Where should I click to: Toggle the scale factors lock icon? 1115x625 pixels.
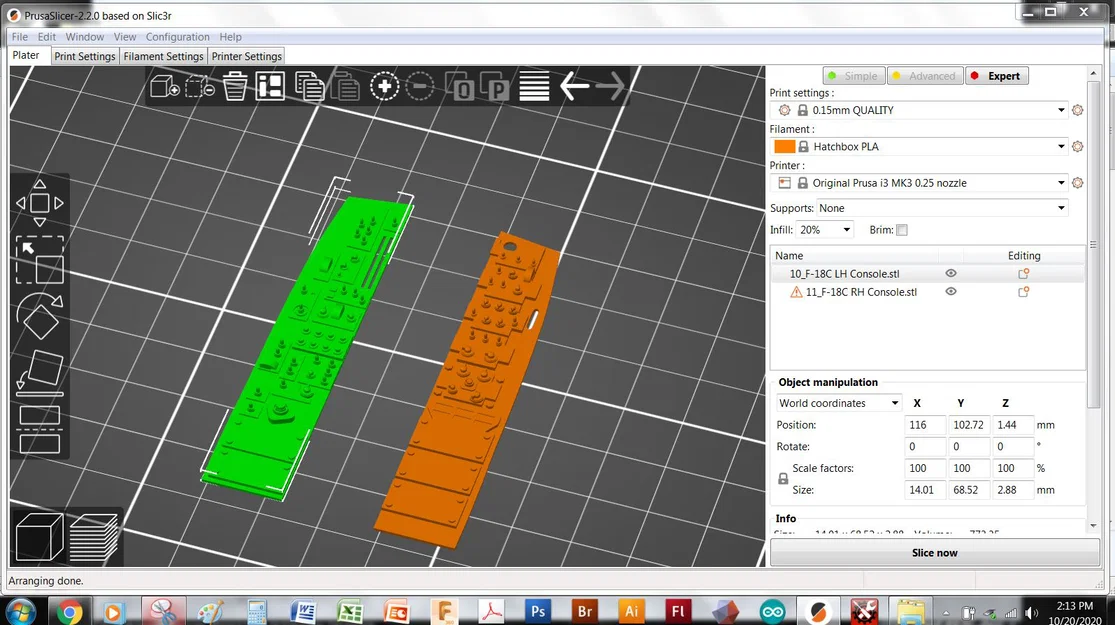[x=783, y=479]
